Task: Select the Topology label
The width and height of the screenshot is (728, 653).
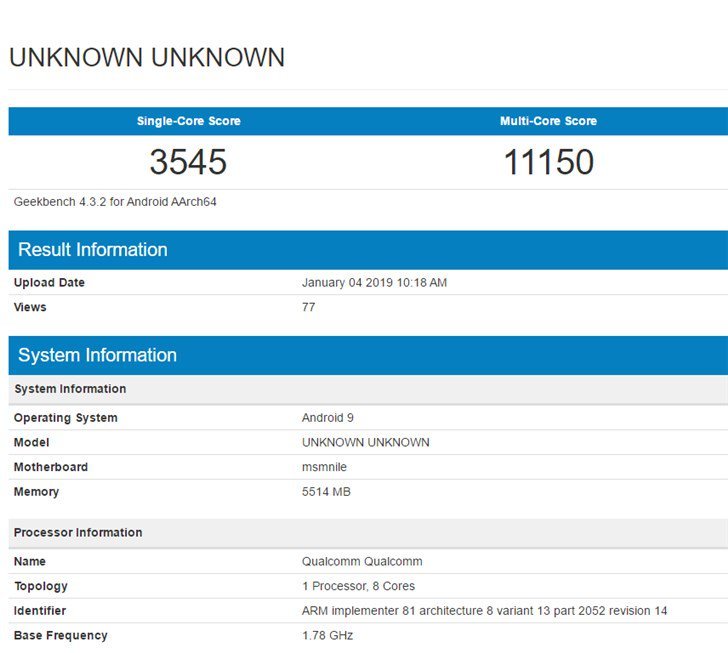Action: coord(41,586)
